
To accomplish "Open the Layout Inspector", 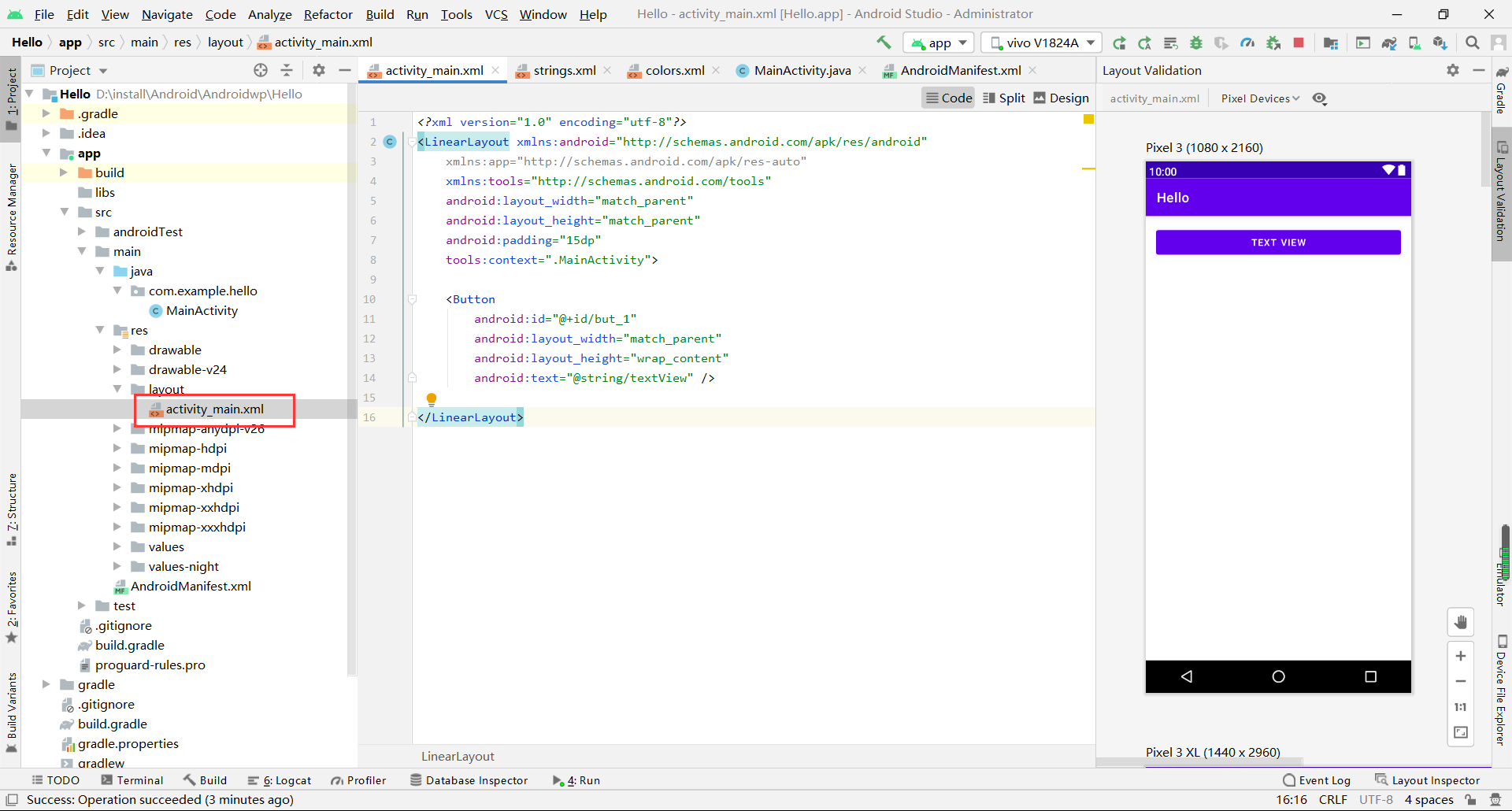I will pos(1427,780).
